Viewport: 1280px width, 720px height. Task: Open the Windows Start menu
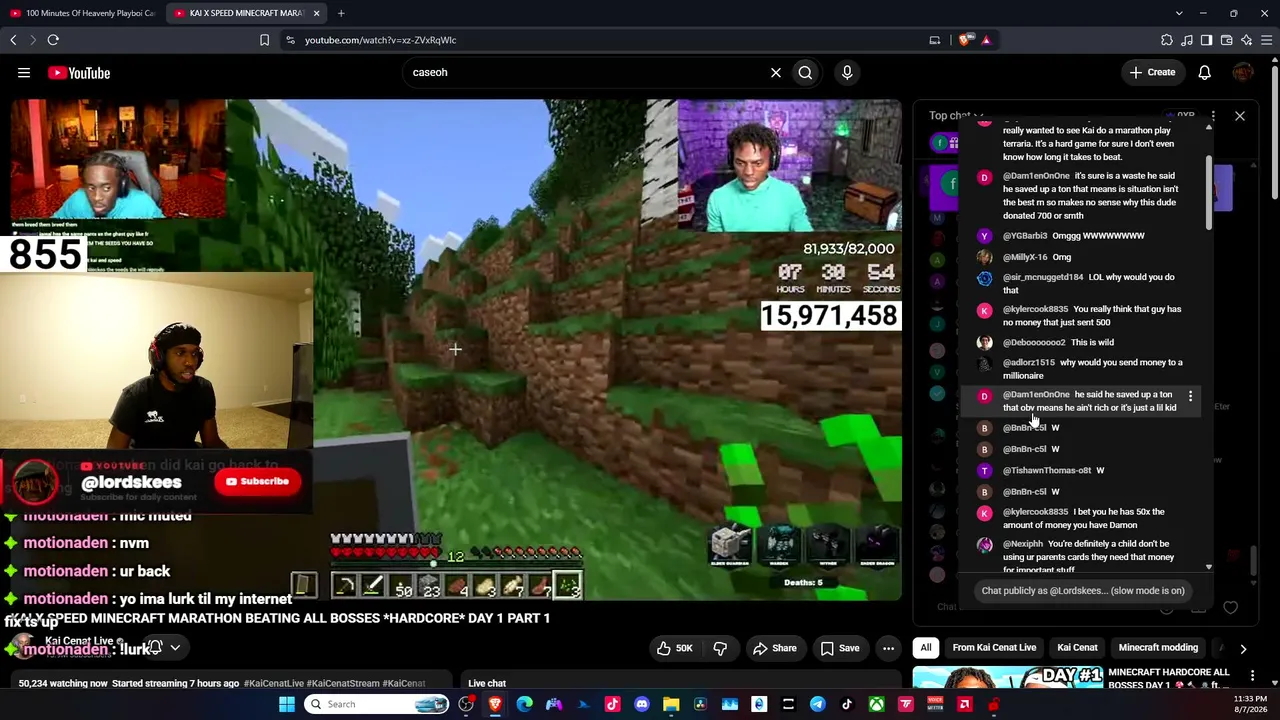(287, 704)
